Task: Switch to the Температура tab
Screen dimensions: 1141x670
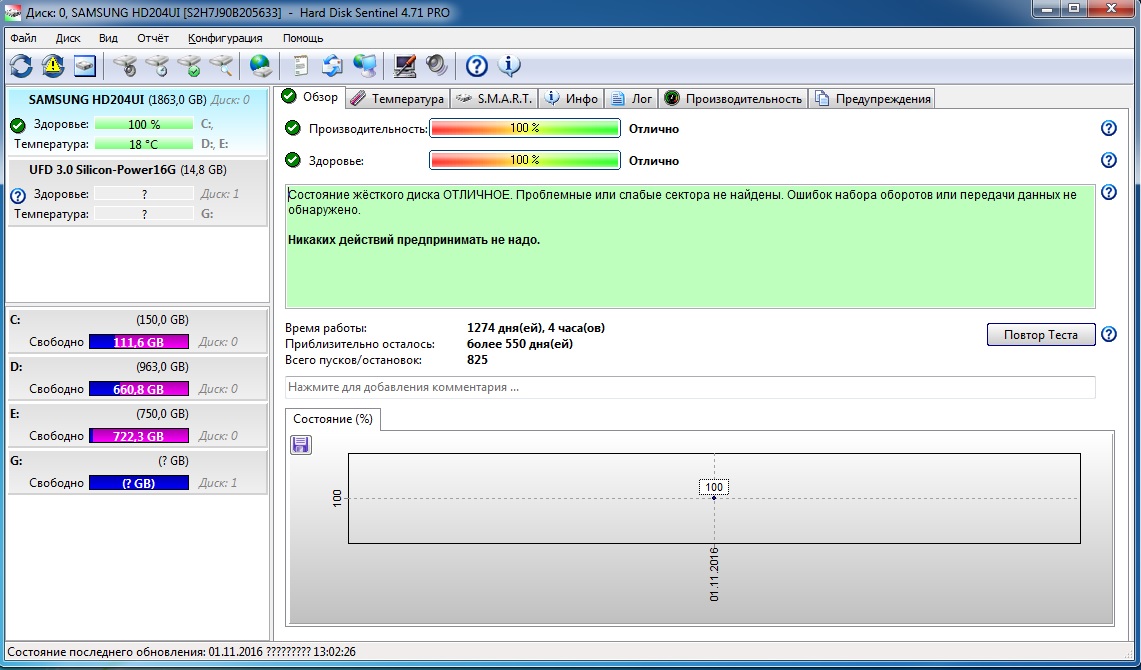Action: 398,98
